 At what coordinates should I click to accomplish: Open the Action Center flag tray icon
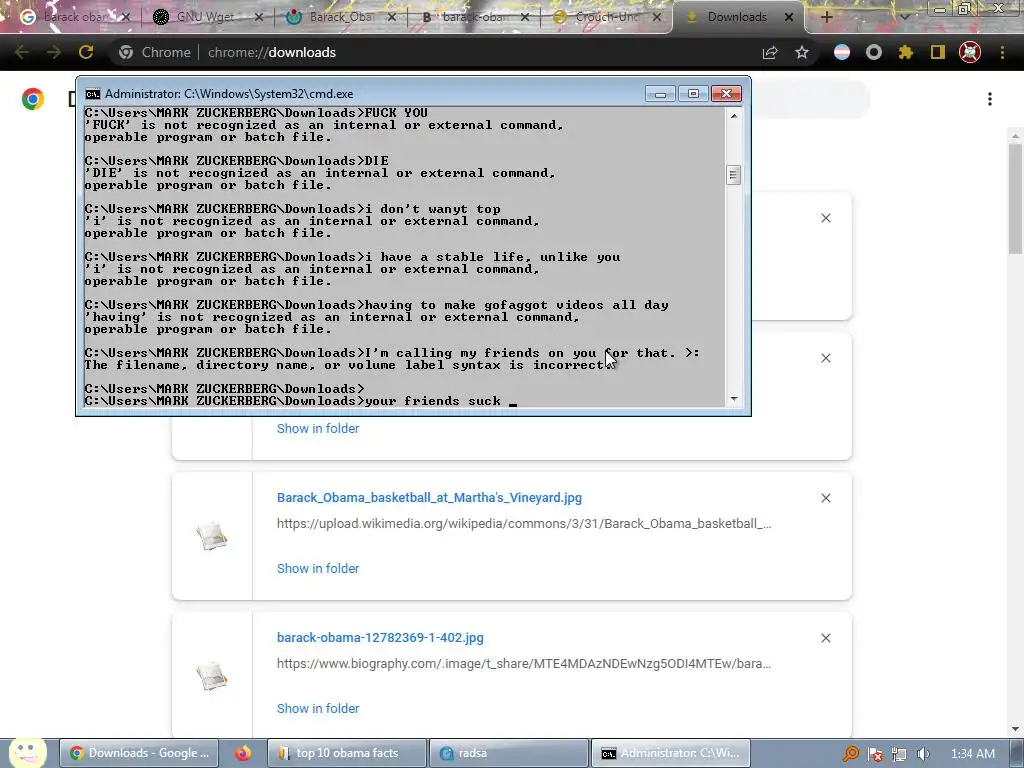pos(875,754)
